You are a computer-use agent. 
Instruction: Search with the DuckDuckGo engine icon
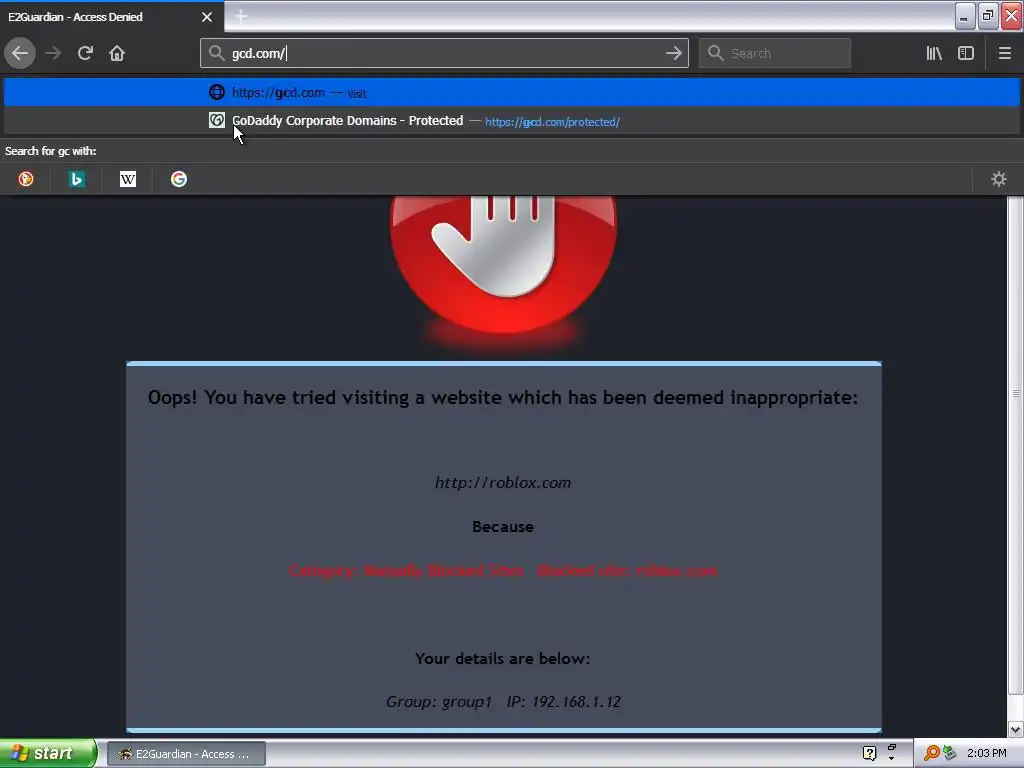tap(25, 179)
